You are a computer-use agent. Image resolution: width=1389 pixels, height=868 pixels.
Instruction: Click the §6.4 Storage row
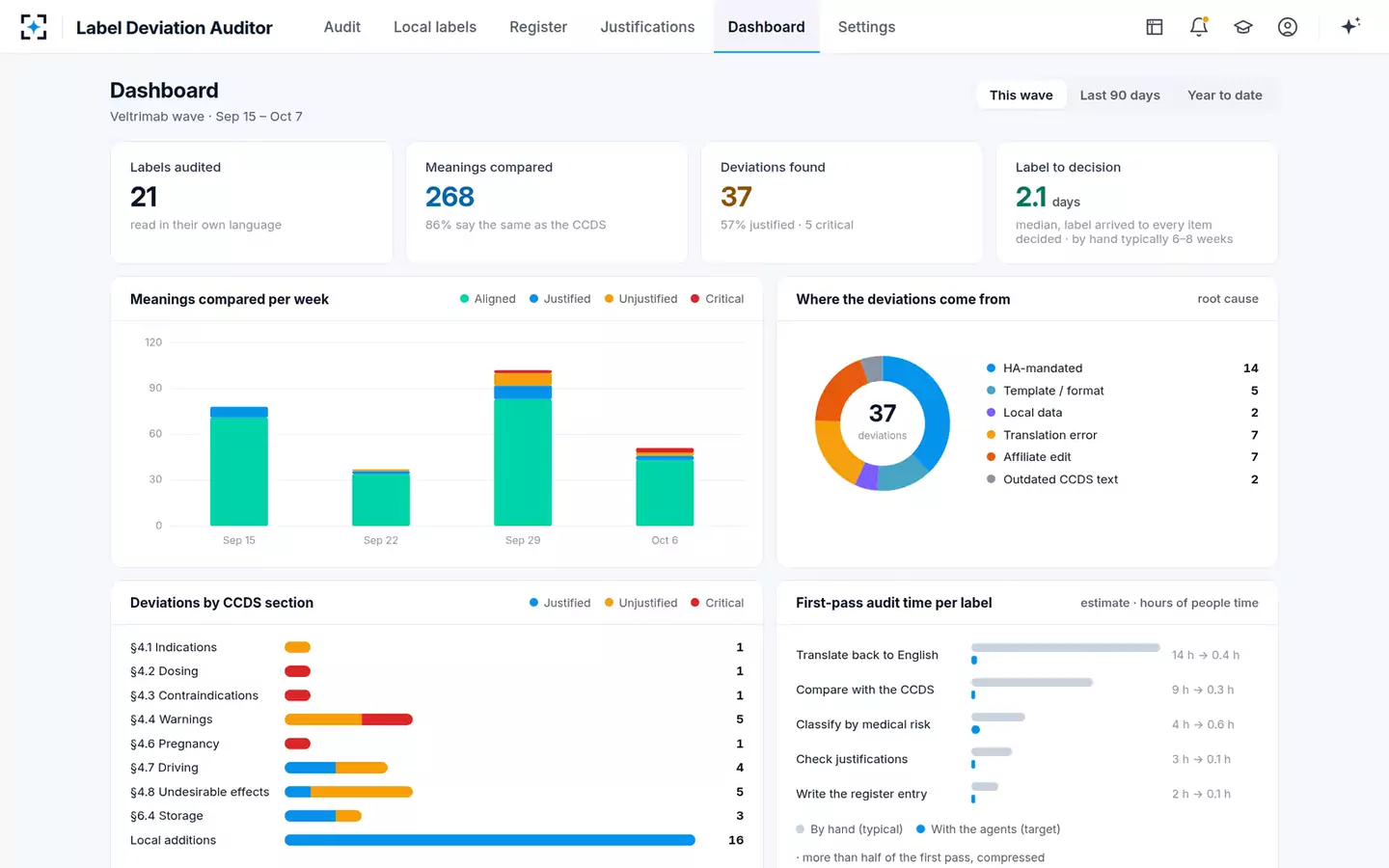pos(437,816)
